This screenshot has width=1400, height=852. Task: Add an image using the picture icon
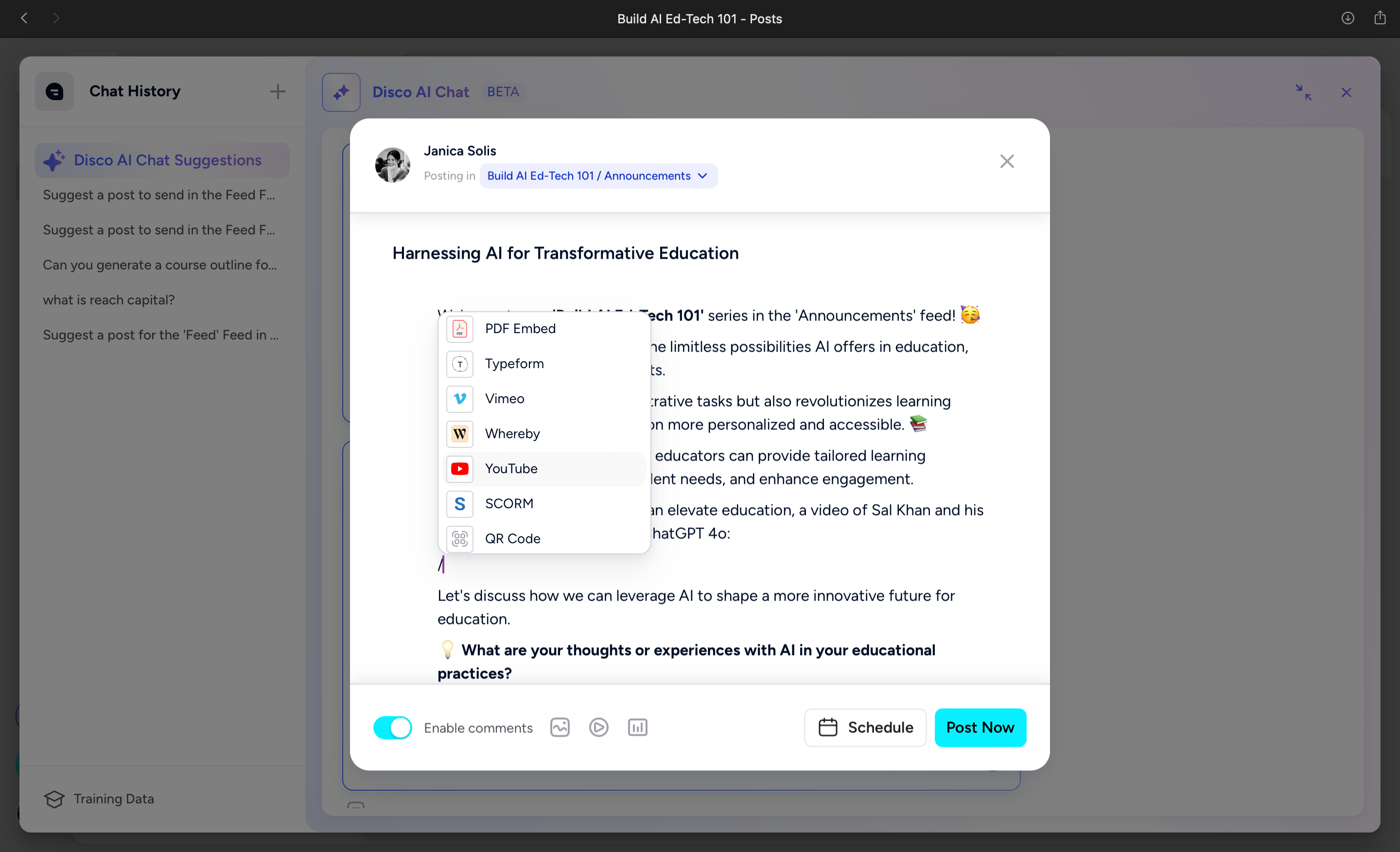[560, 728]
